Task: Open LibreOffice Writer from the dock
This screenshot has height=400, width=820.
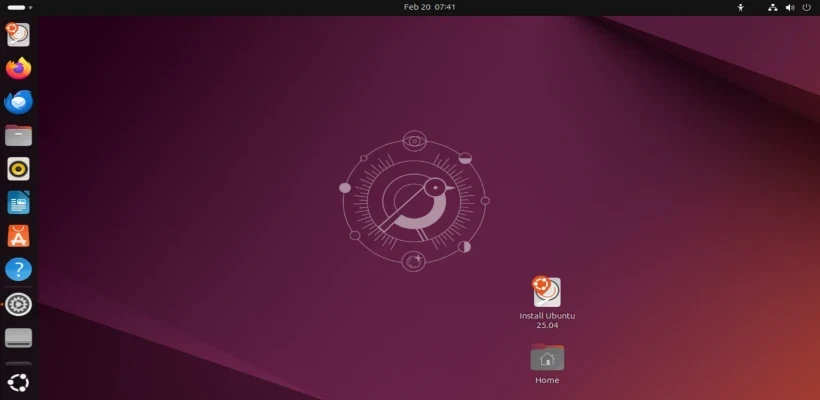Action: (18, 202)
